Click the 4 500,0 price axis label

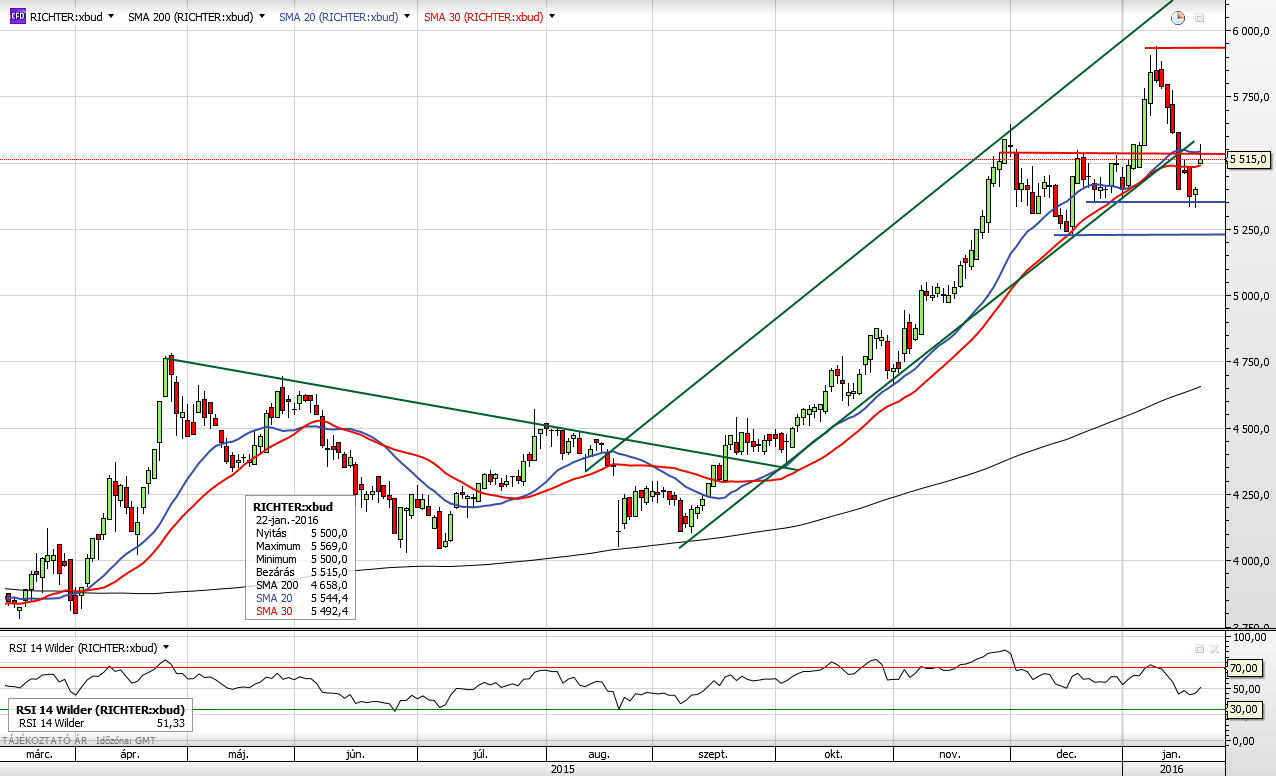click(x=1249, y=429)
